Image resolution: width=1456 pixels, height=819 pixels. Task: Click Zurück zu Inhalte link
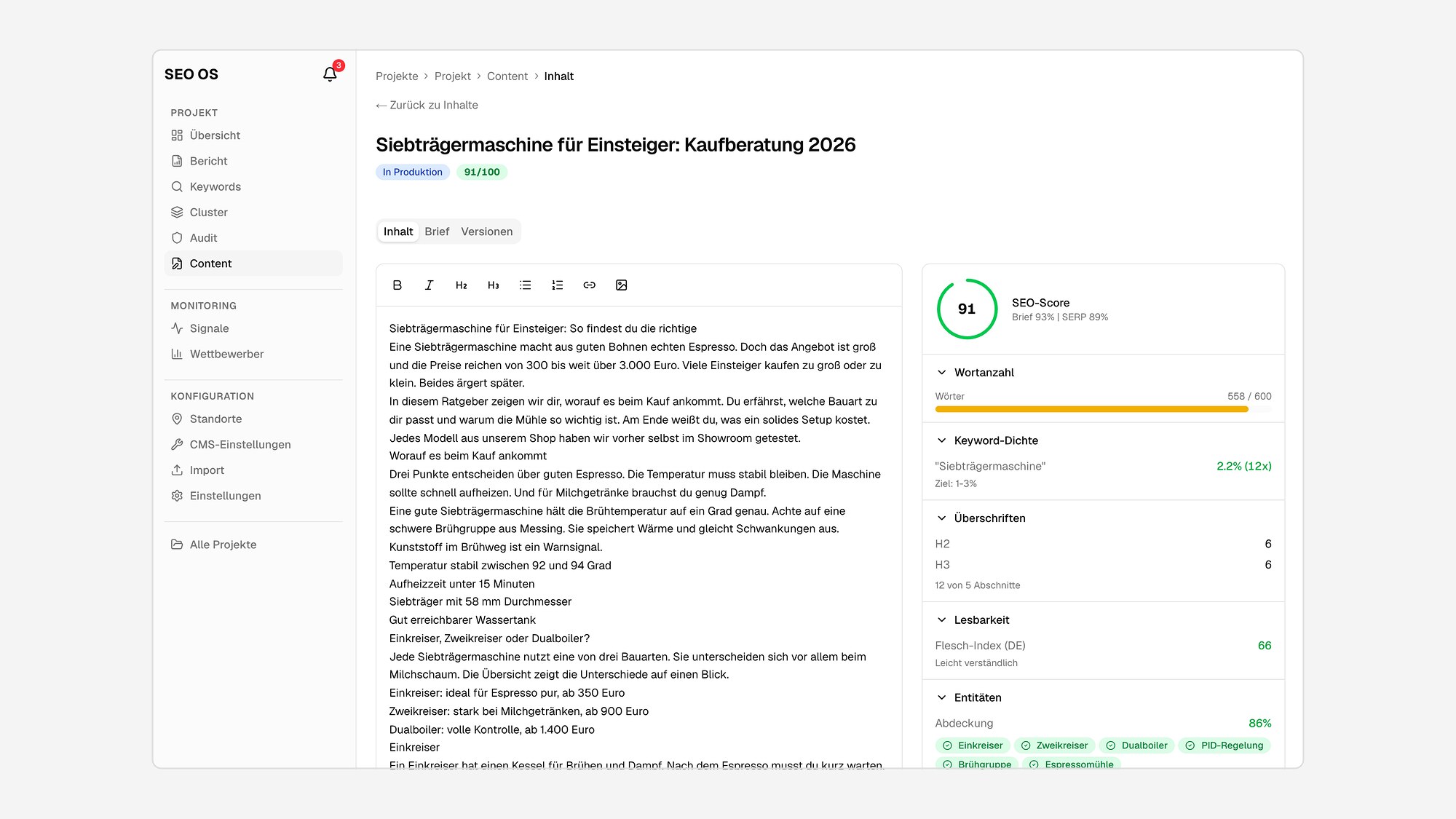pyautogui.click(x=427, y=105)
